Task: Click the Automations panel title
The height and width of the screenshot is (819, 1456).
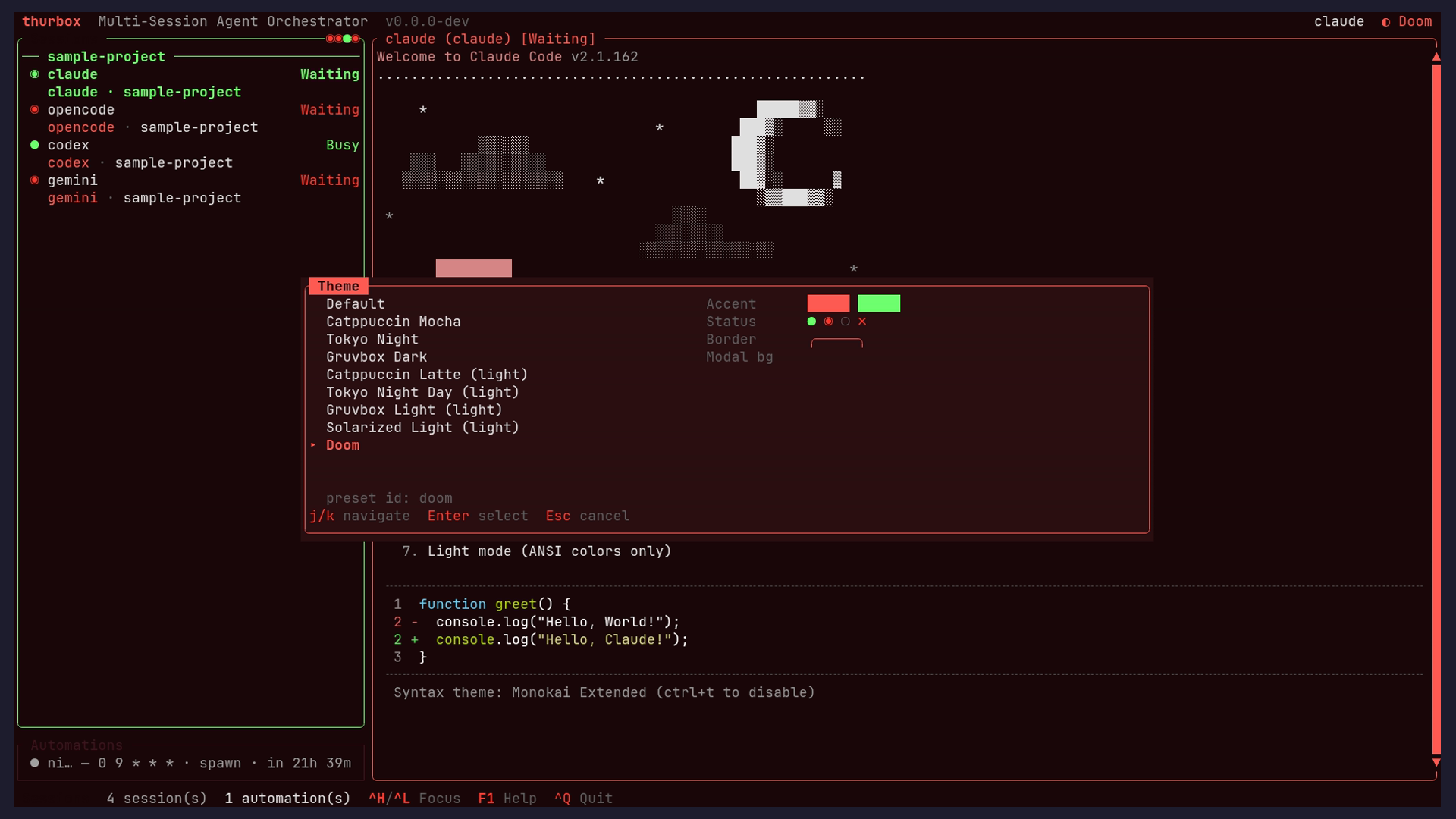Action: point(77,745)
